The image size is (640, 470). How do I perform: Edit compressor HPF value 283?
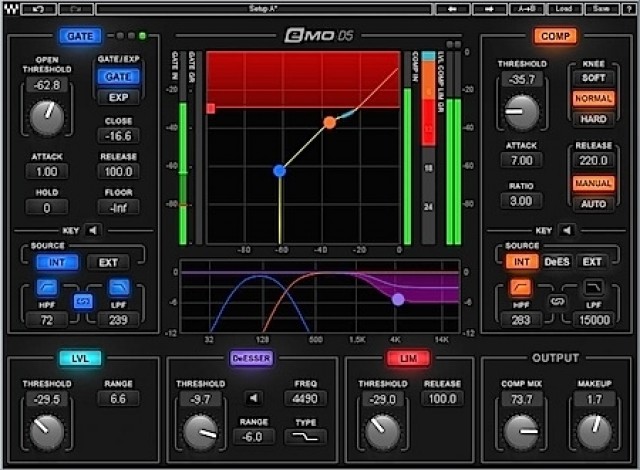pos(521,320)
